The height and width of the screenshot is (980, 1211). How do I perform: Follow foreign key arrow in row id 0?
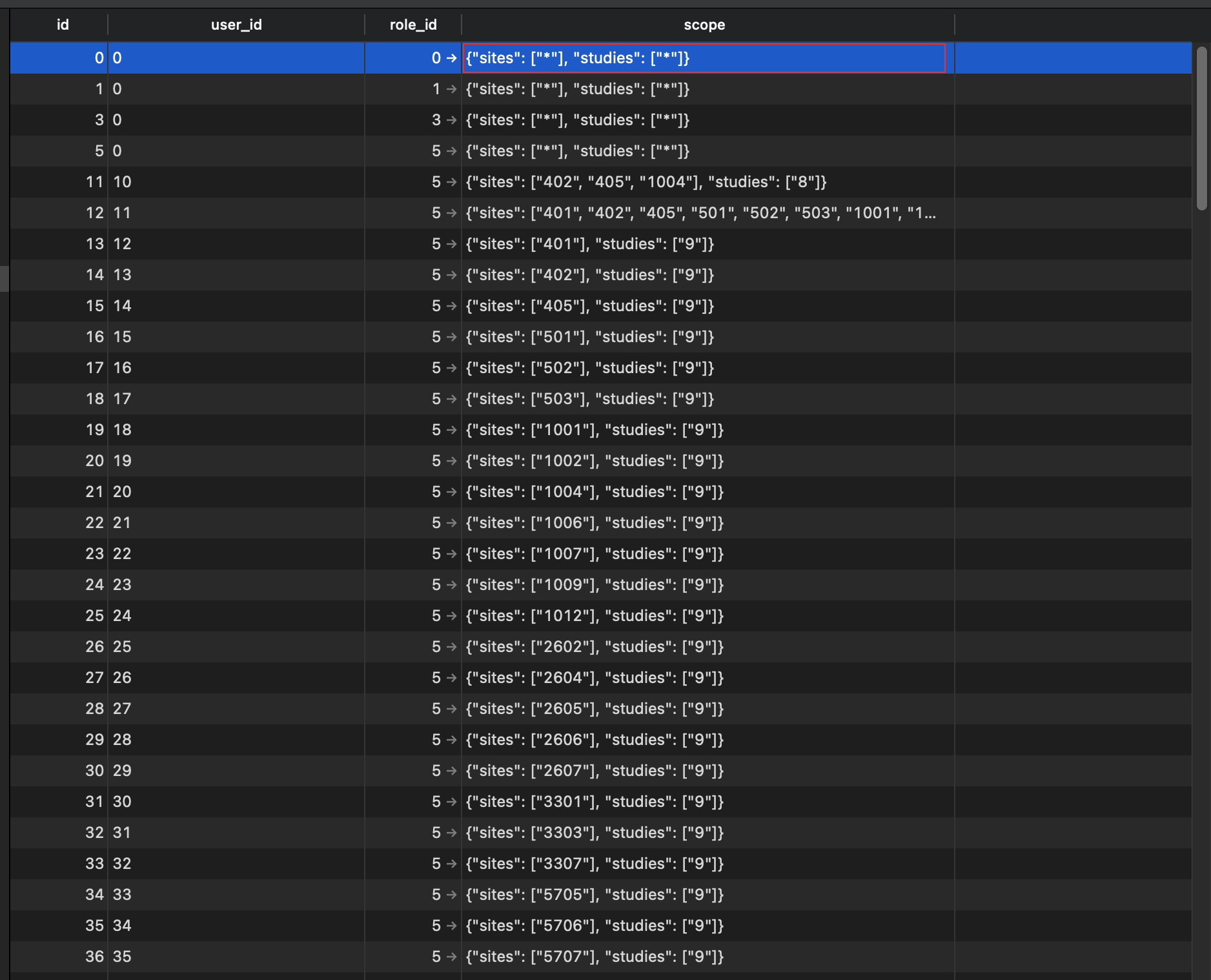pos(451,58)
